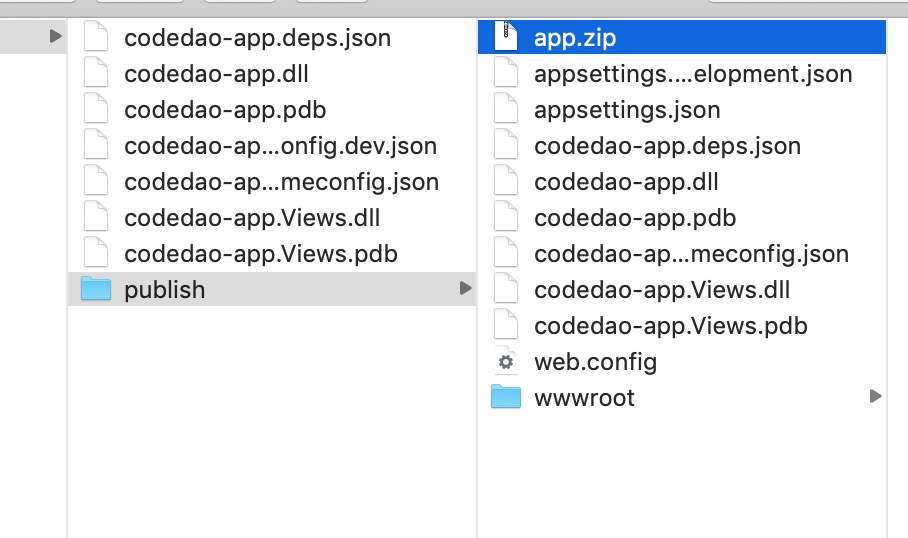The width and height of the screenshot is (908, 538).
Task: Select codedao-app.dll in the middle column
Action: [x=216, y=74]
